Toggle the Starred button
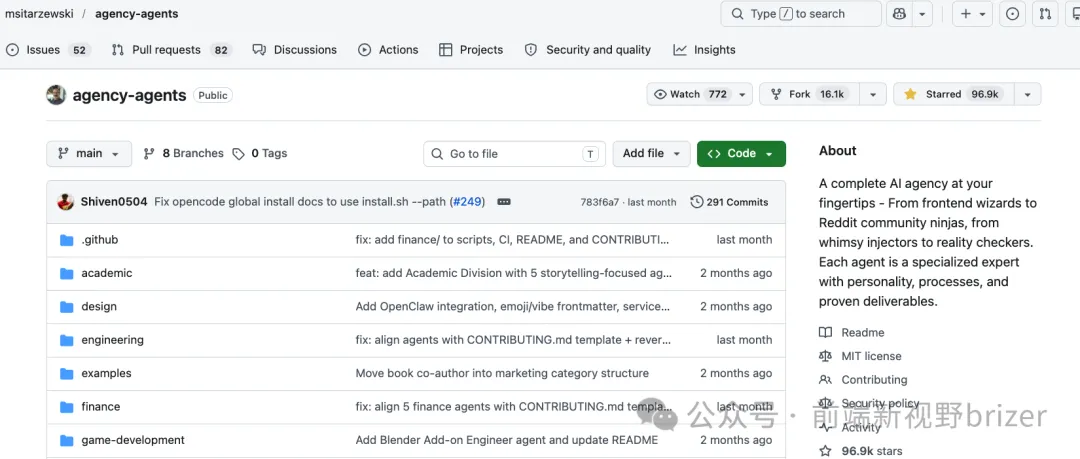 [x=953, y=94]
